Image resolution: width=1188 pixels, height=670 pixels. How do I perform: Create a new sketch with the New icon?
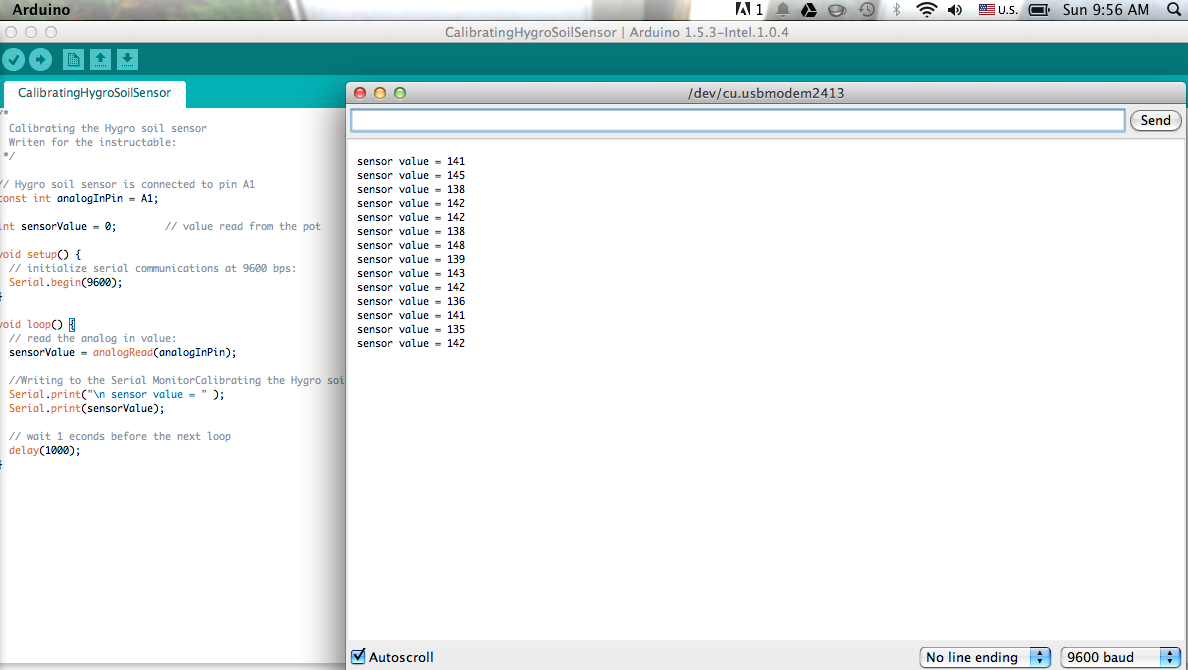pyautogui.click(x=73, y=59)
